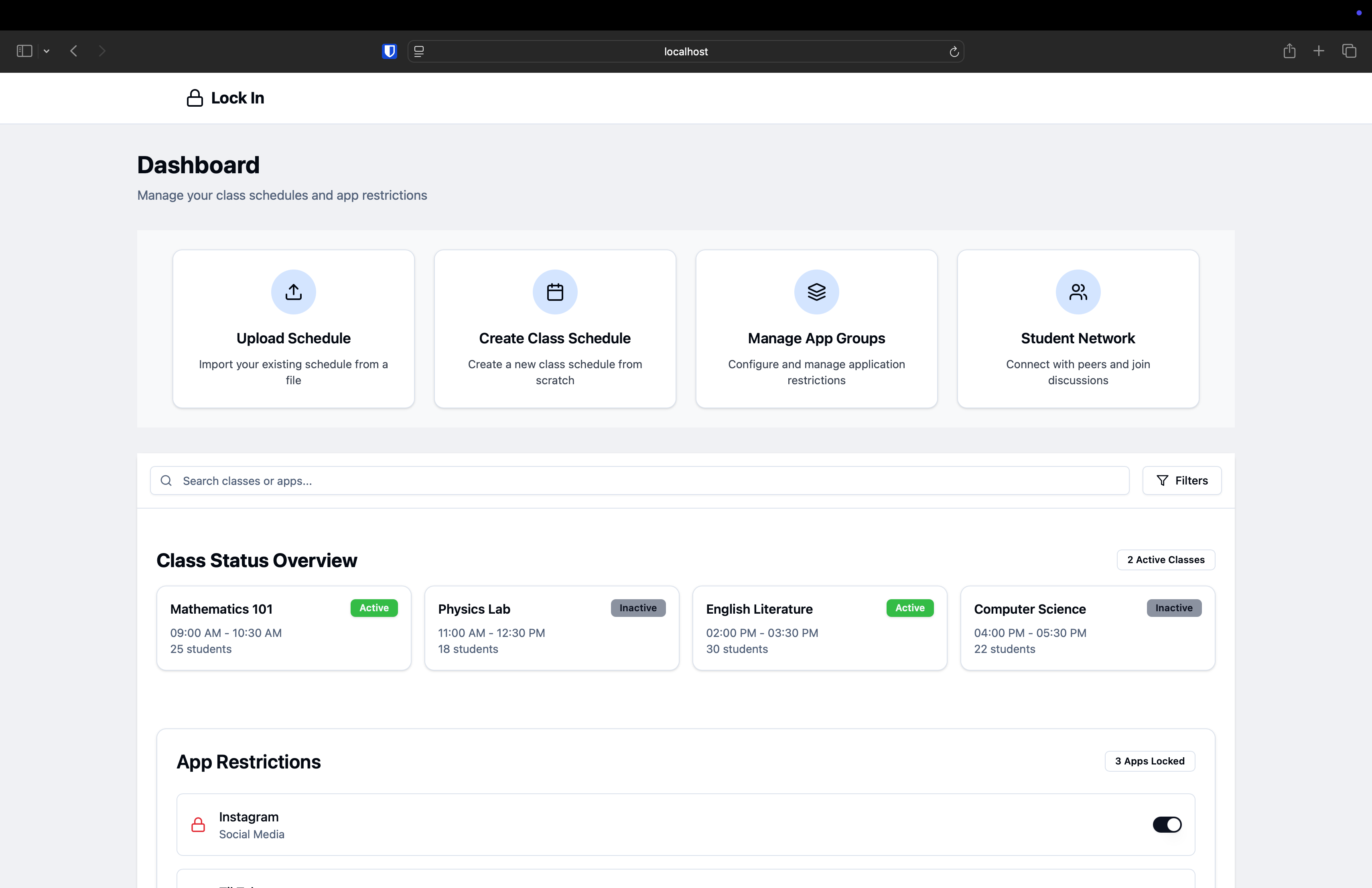Go back to the previous page
This screenshot has height=888, width=1372.
pyautogui.click(x=74, y=51)
